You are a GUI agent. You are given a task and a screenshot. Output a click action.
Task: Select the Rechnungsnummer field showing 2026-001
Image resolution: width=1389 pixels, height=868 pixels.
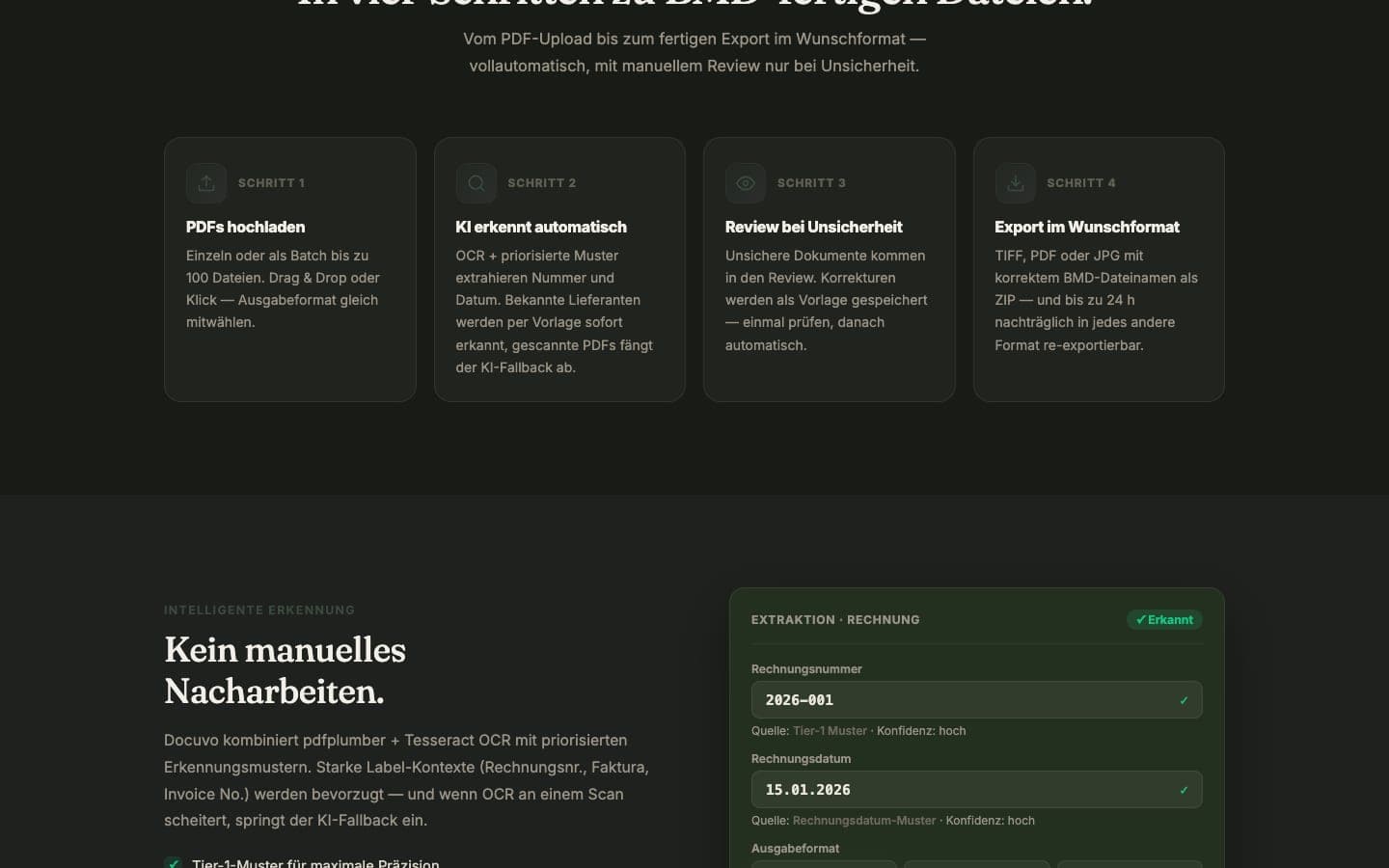click(x=976, y=700)
